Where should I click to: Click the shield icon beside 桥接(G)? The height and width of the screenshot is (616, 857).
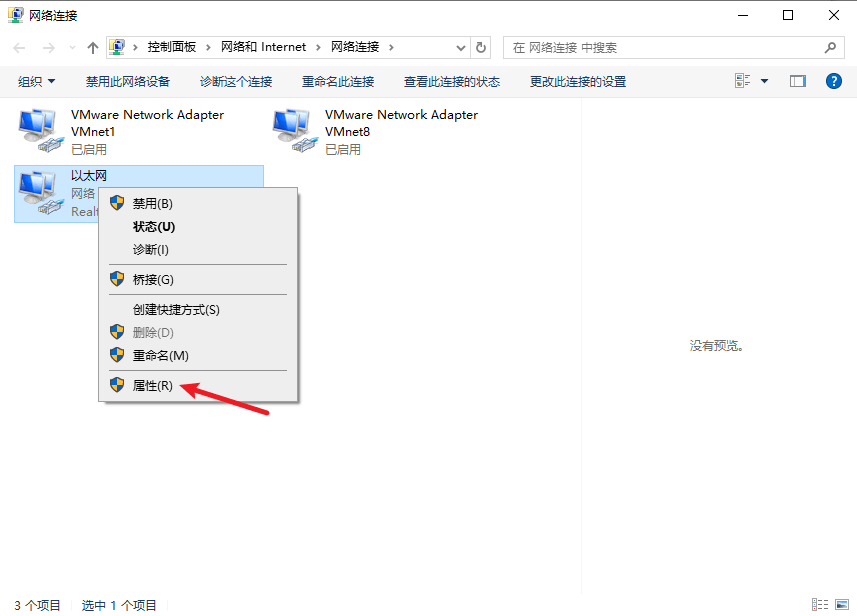tap(117, 278)
